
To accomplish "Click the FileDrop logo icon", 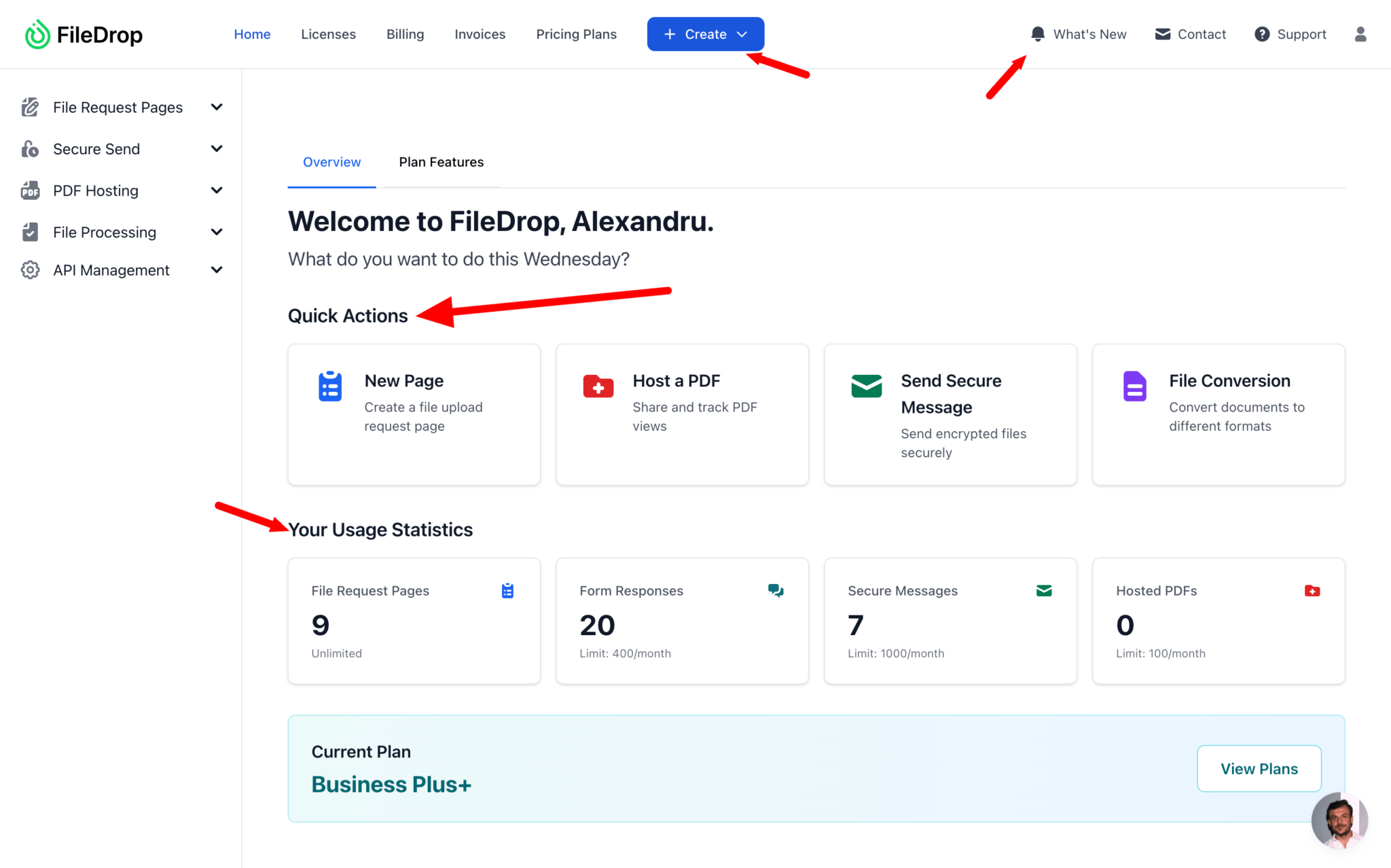I will pos(37,34).
